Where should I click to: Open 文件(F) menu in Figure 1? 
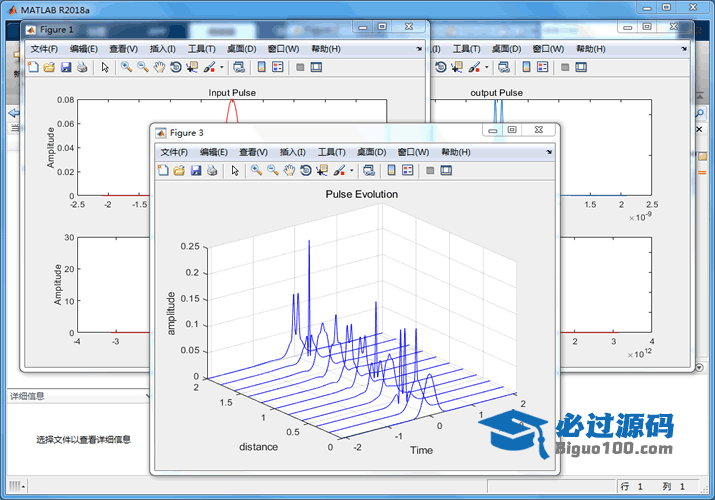(x=44, y=49)
